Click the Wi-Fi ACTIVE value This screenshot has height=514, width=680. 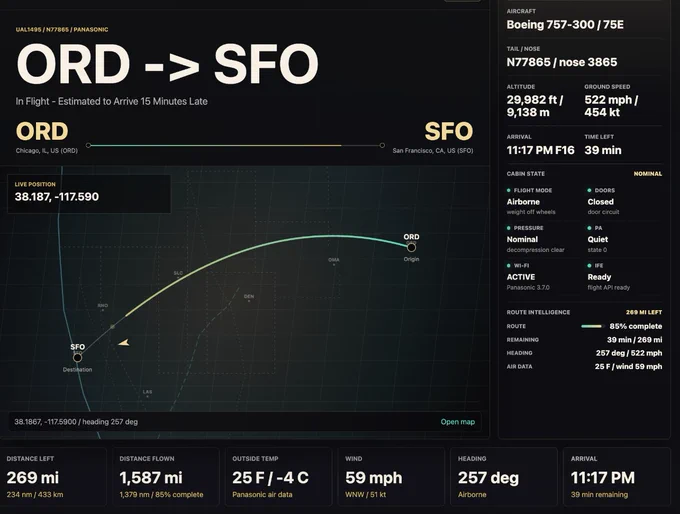point(520,277)
